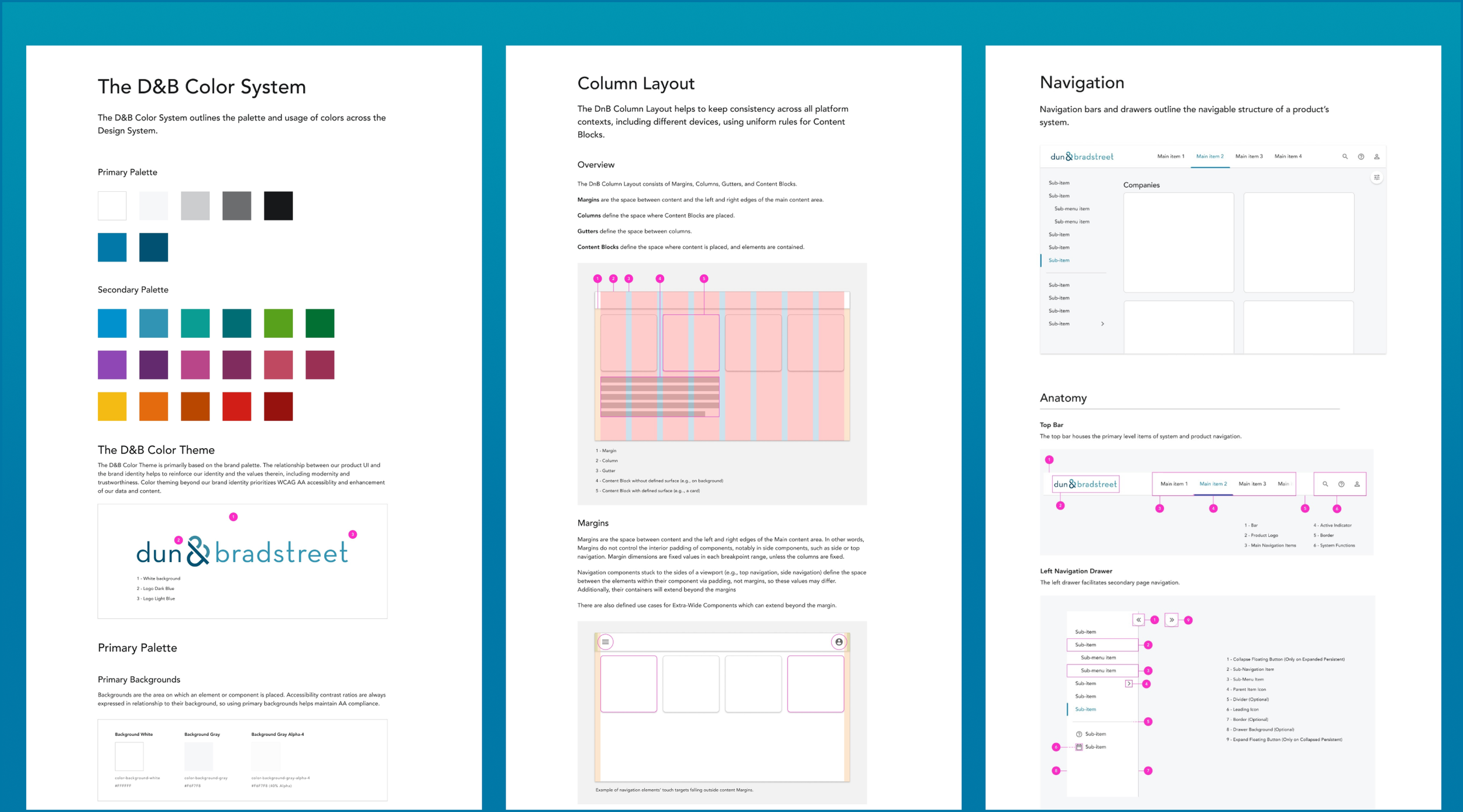Click the double-right expand drawer button
This screenshot has height=812, width=1463.
click(1172, 620)
